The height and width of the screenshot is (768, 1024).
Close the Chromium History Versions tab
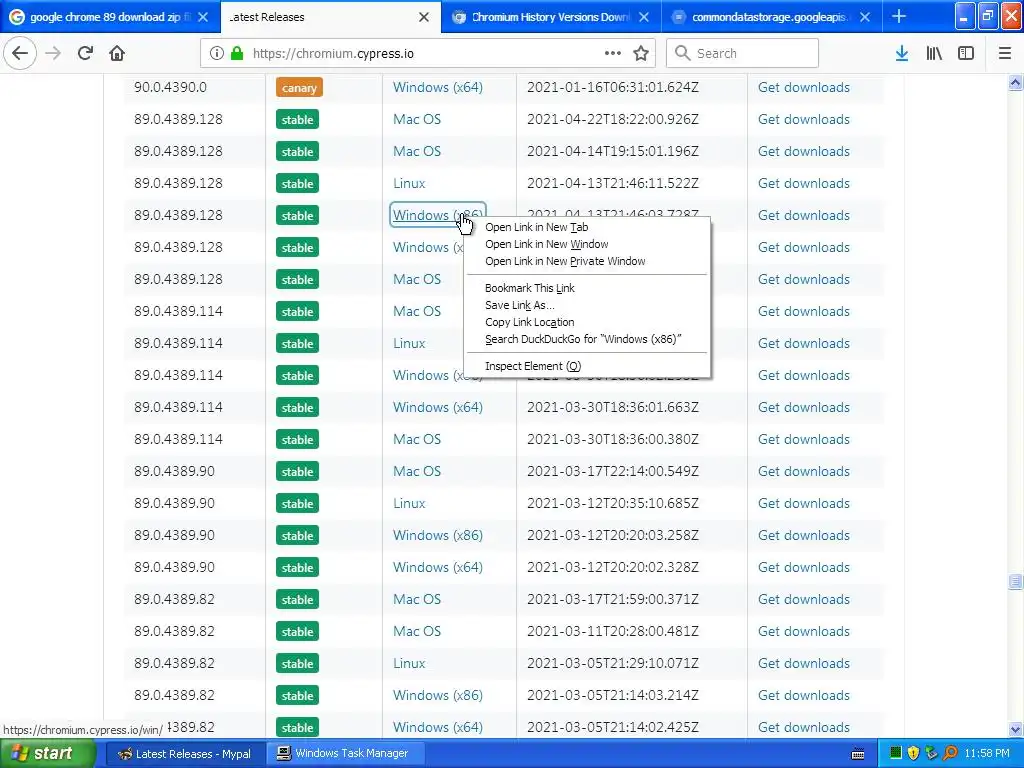644,17
